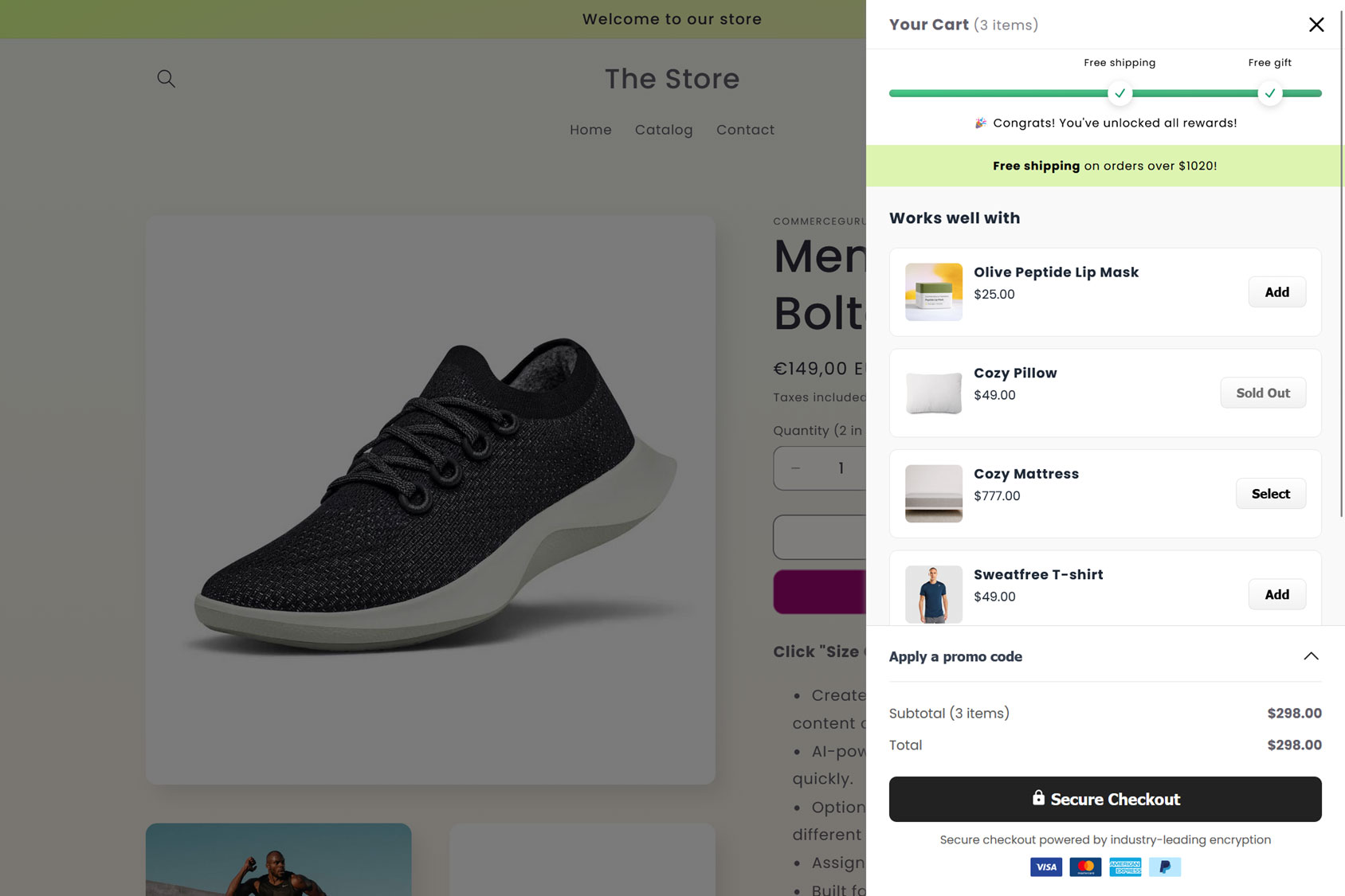Image resolution: width=1345 pixels, height=896 pixels.
Task: Click the Mastercard payment icon
Action: [x=1085, y=867]
